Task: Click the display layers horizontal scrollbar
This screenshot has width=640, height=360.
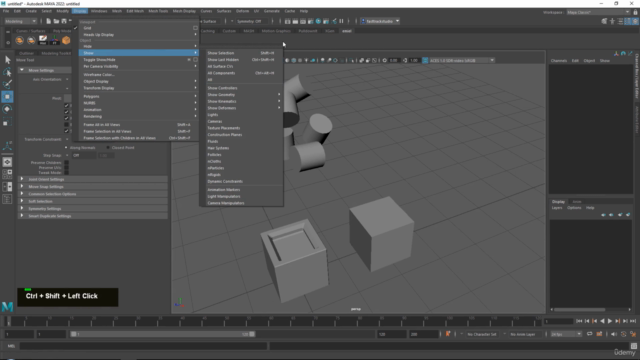Action: pyautogui.click(x=579, y=309)
